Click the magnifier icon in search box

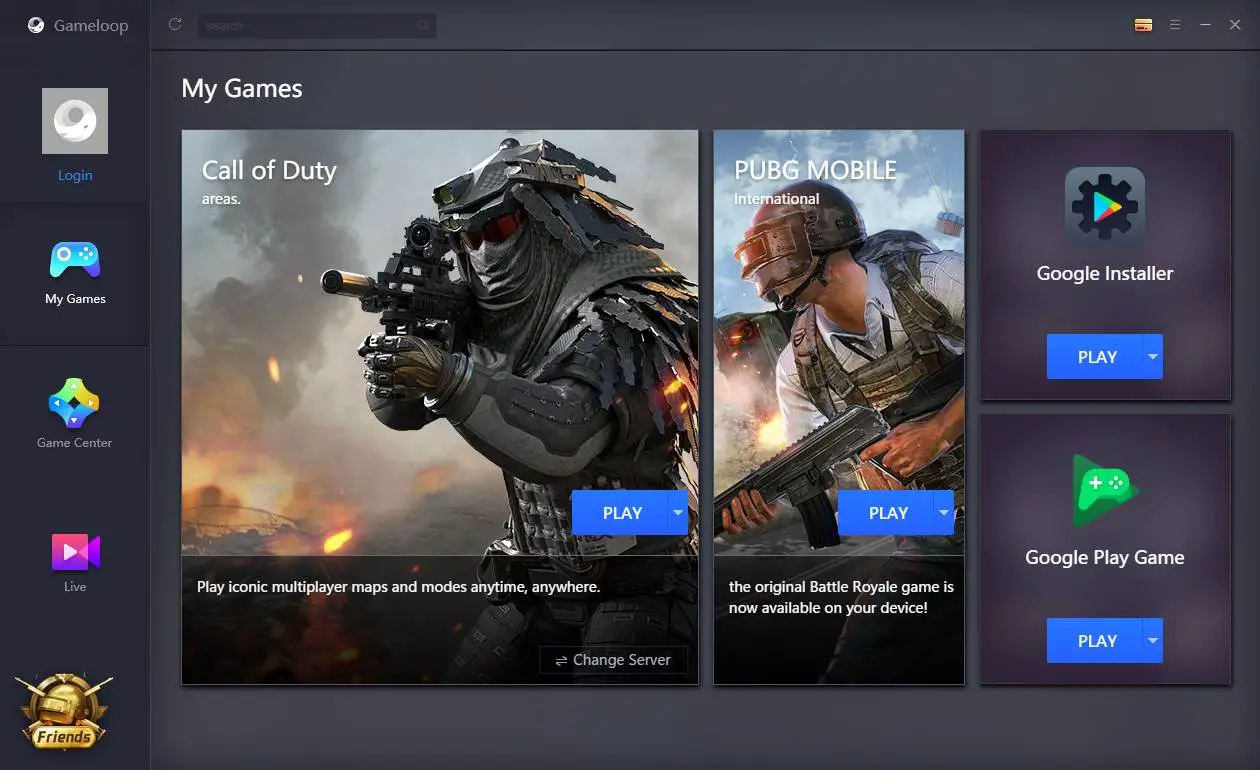click(x=424, y=25)
